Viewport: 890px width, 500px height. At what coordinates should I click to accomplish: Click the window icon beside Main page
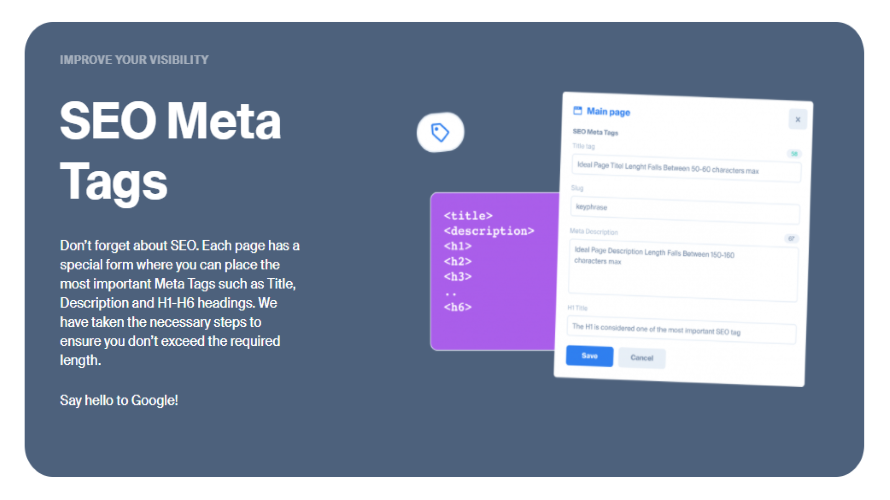[577, 110]
